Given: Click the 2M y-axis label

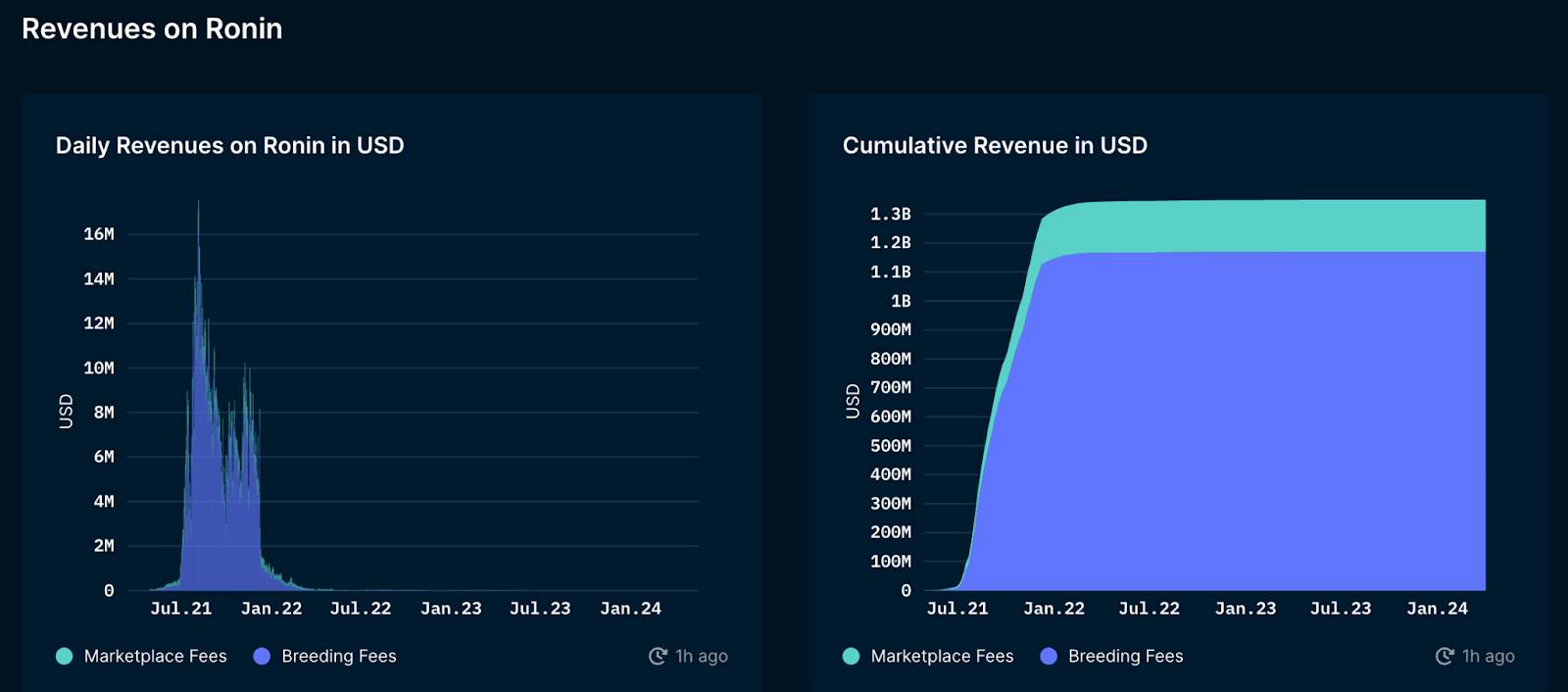Looking at the screenshot, I should [104, 546].
